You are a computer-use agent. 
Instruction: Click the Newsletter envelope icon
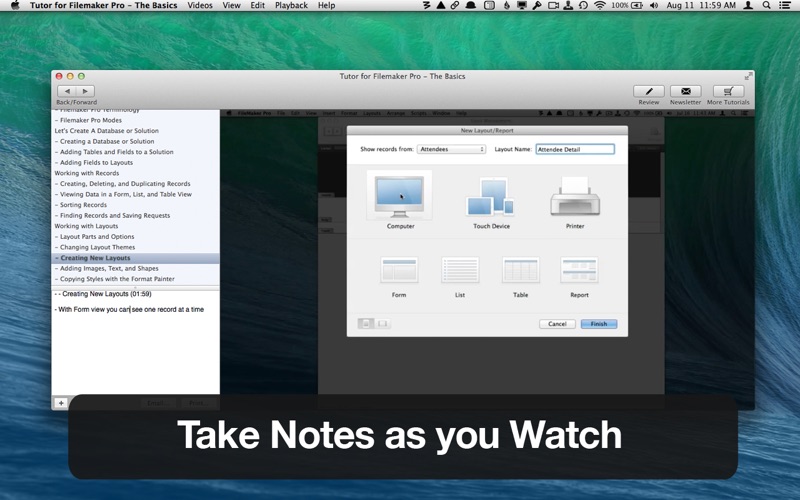[x=685, y=91]
